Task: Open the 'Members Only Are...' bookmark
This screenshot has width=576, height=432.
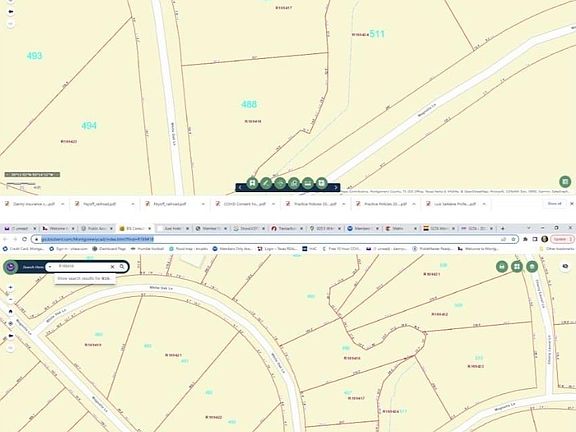Action: [x=233, y=249]
